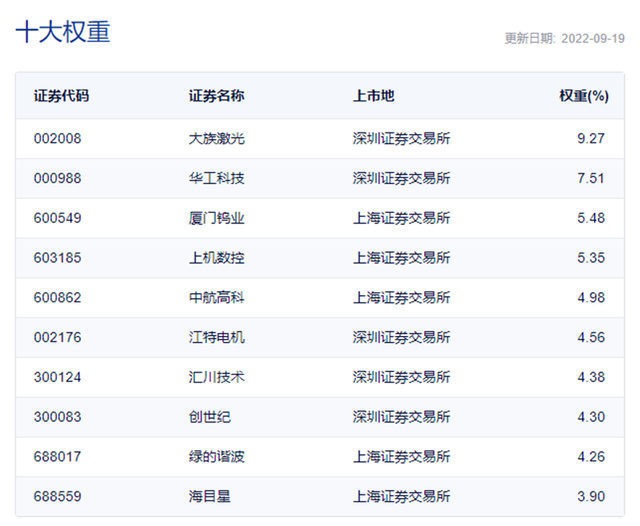Open the 汇川技术 entry
Viewport: 640px width, 526px height.
coord(216,377)
